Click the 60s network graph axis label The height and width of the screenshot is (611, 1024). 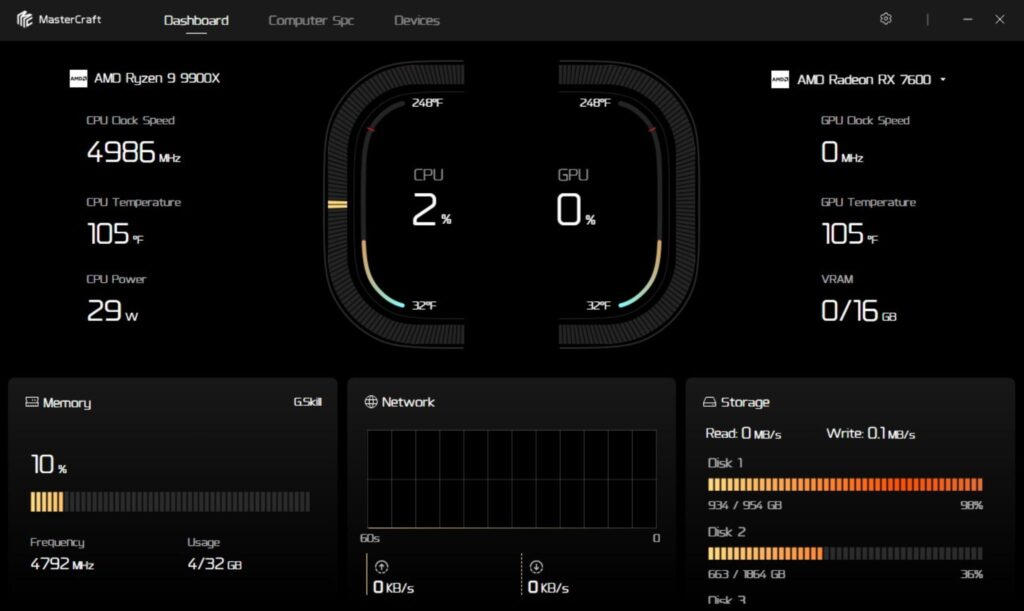coord(370,538)
